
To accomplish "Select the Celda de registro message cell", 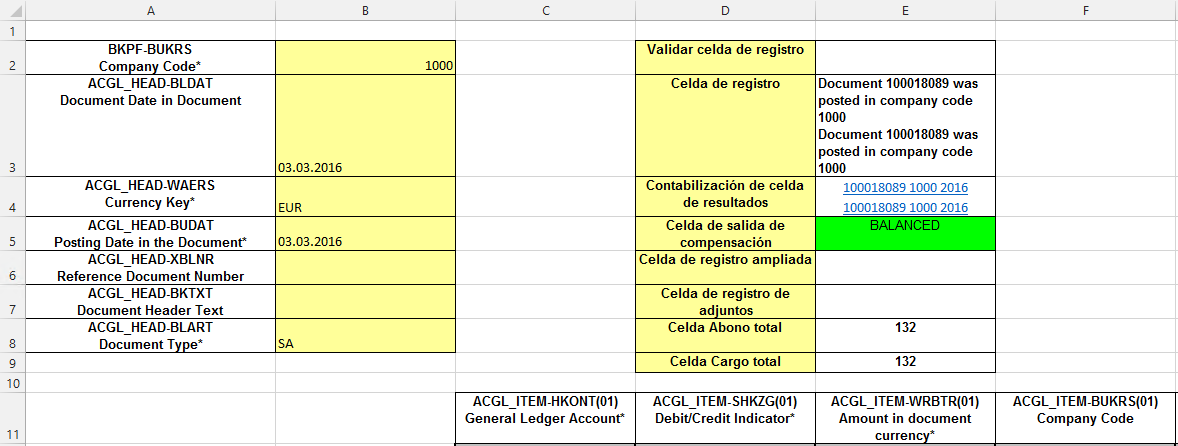I will point(905,126).
